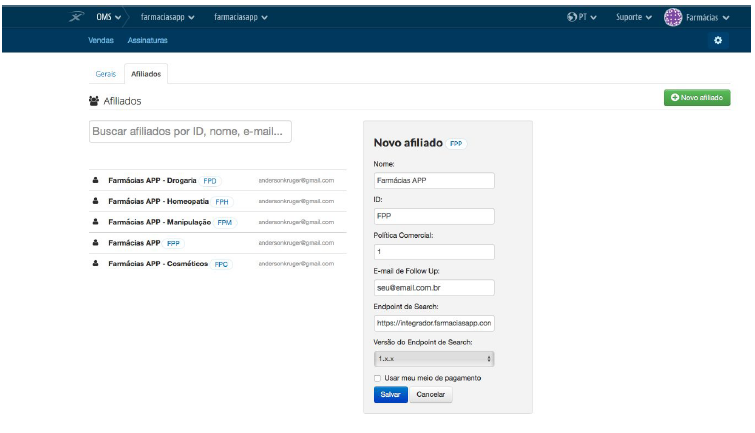This screenshot has height=433, width=755.
Task: Click user icon beside Farmácias APP - Cosméticos
Action: pos(96,263)
